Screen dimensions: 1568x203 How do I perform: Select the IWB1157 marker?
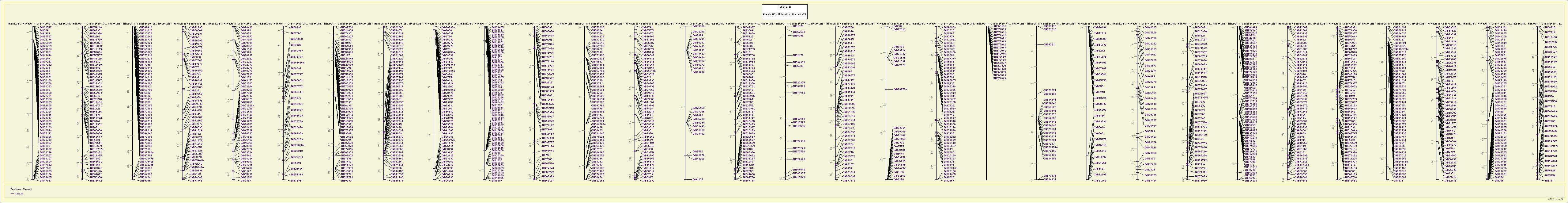698,180
